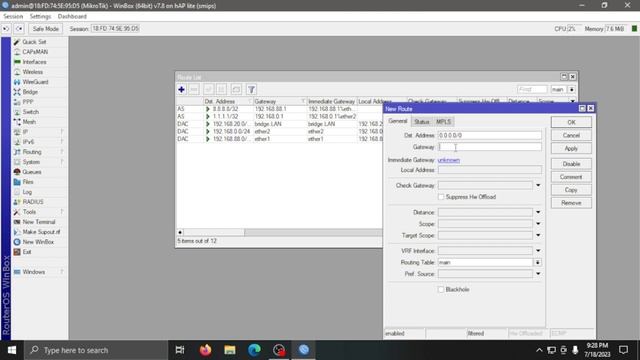Open Mesh in sidebar
640x360 pixels.
click(29, 122)
